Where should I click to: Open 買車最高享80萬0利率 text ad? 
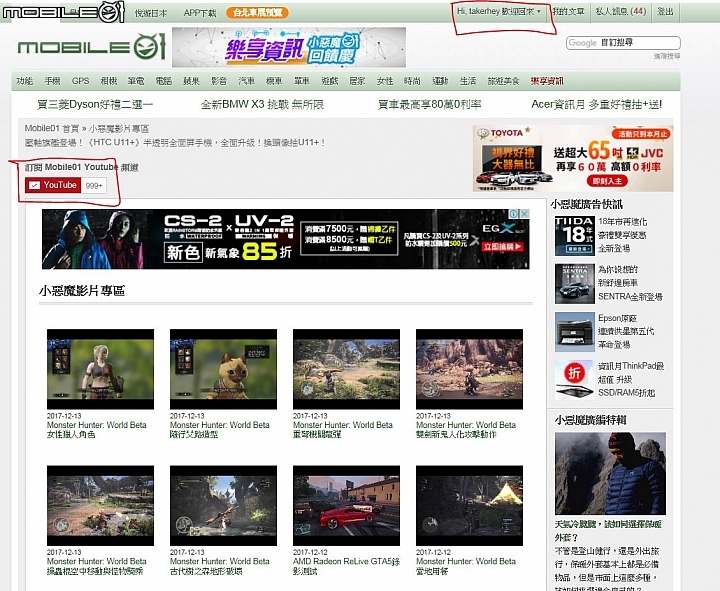click(429, 105)
